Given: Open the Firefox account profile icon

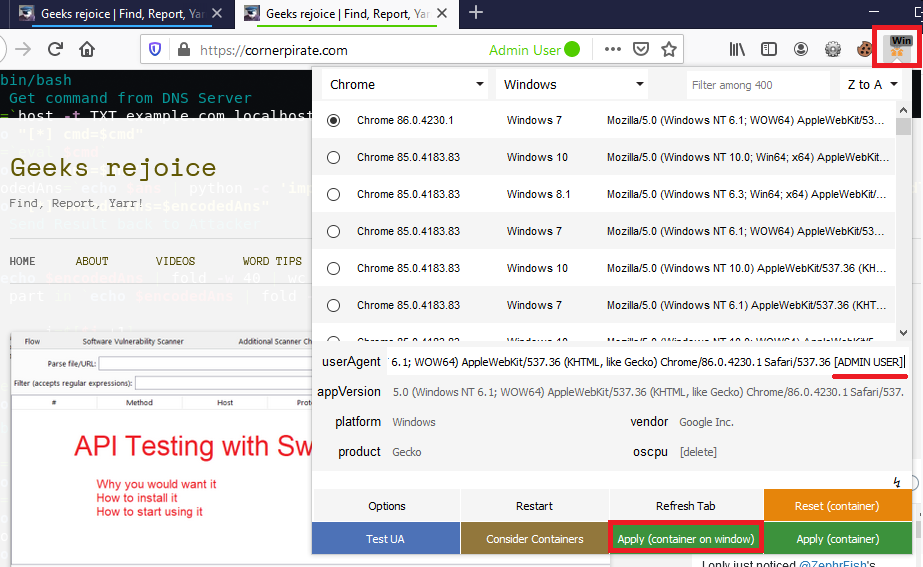Looking at the screenshot, I should (x=801, y=49).
